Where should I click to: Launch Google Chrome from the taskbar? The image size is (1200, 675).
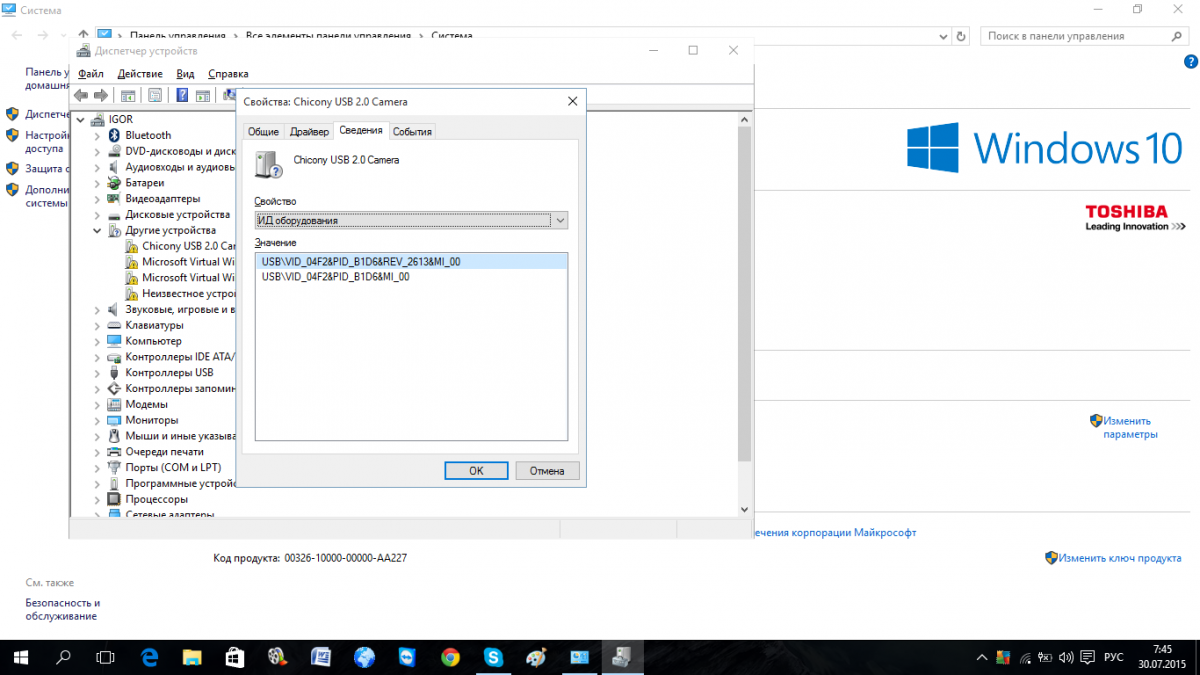tap(450, 656)
